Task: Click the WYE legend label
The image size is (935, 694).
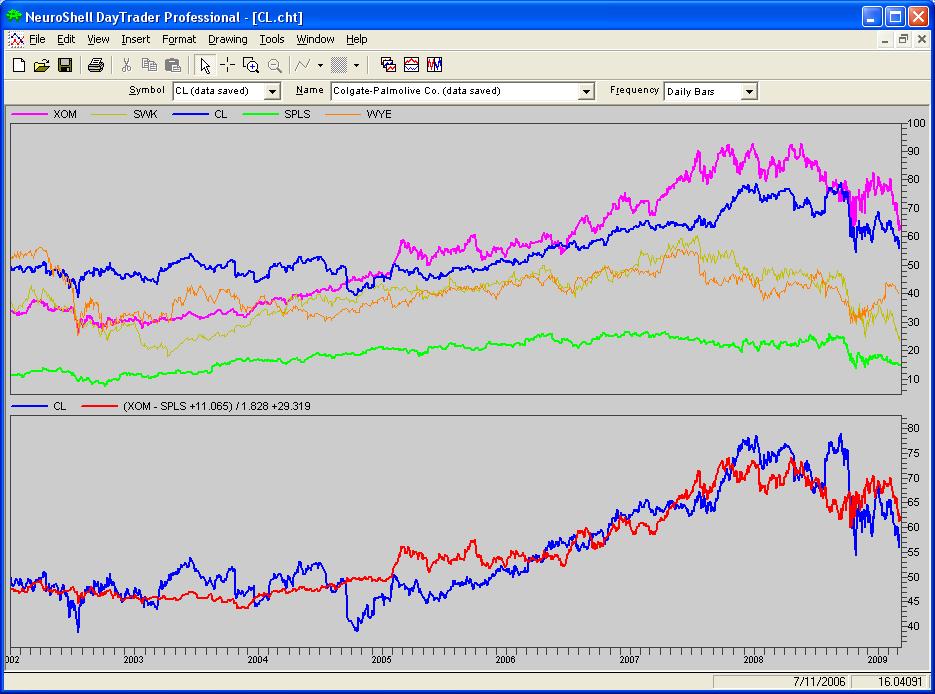Action: pyautogui.click(x=379, y=114)
